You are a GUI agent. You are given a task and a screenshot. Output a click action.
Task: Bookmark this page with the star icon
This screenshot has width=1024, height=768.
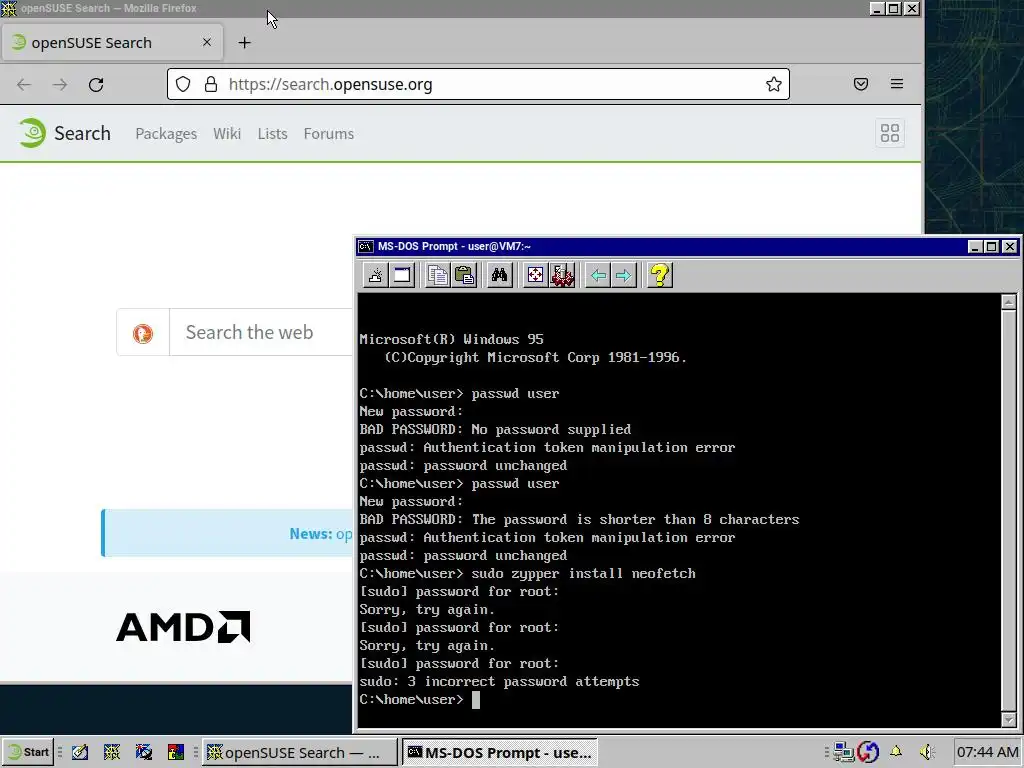pos(774,84)
